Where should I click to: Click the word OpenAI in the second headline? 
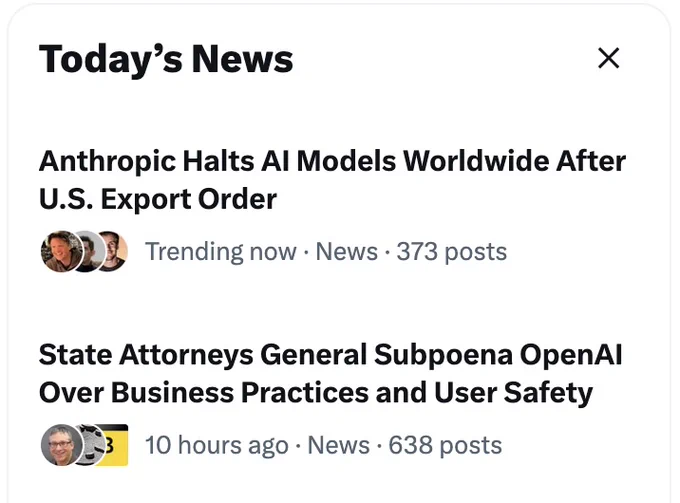[571, 355]
